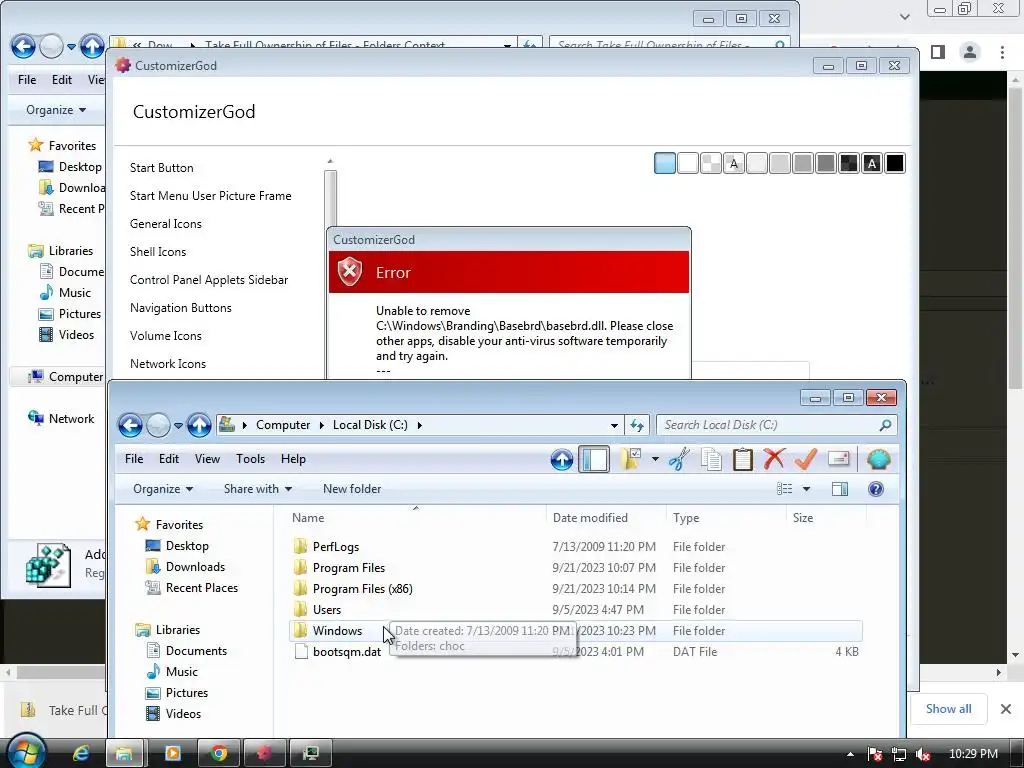Click Network in the back Explorer window
Viewport: 1024px width, 768px height.
(x=71, y=419)
